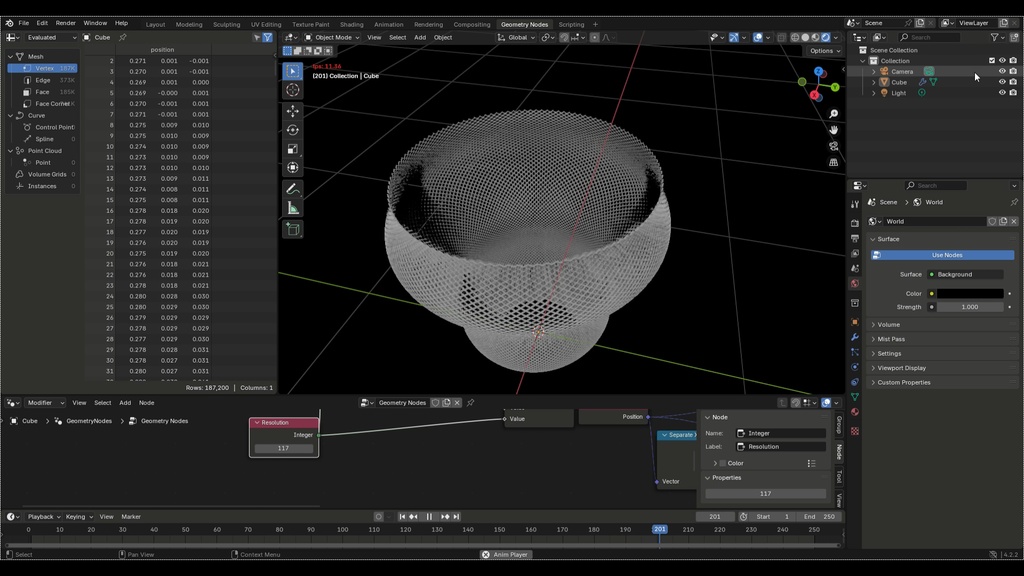The image size is (1024, 576).
Task: Expand the Custom Properties panel
Action: (943, 383)
